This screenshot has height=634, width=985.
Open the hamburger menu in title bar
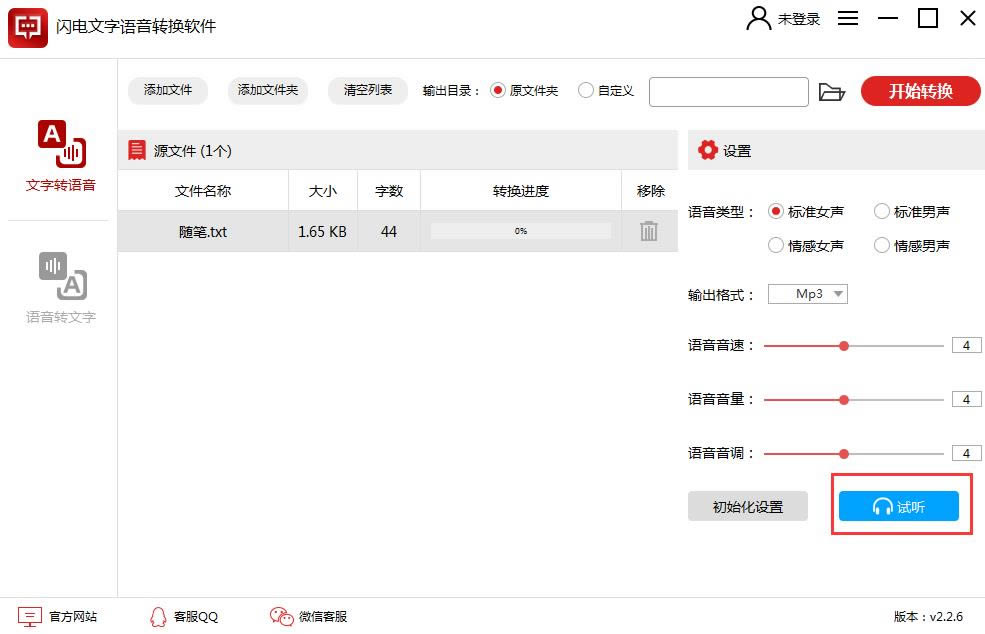[847, 18]
